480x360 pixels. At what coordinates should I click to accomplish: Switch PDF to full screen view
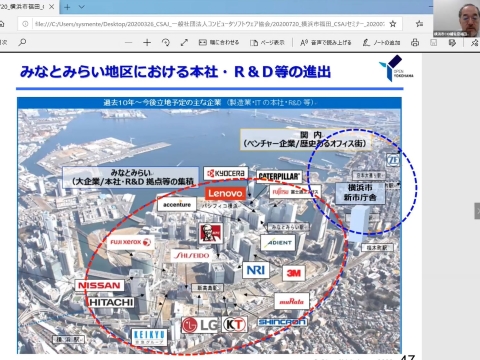tap(184, 42)
